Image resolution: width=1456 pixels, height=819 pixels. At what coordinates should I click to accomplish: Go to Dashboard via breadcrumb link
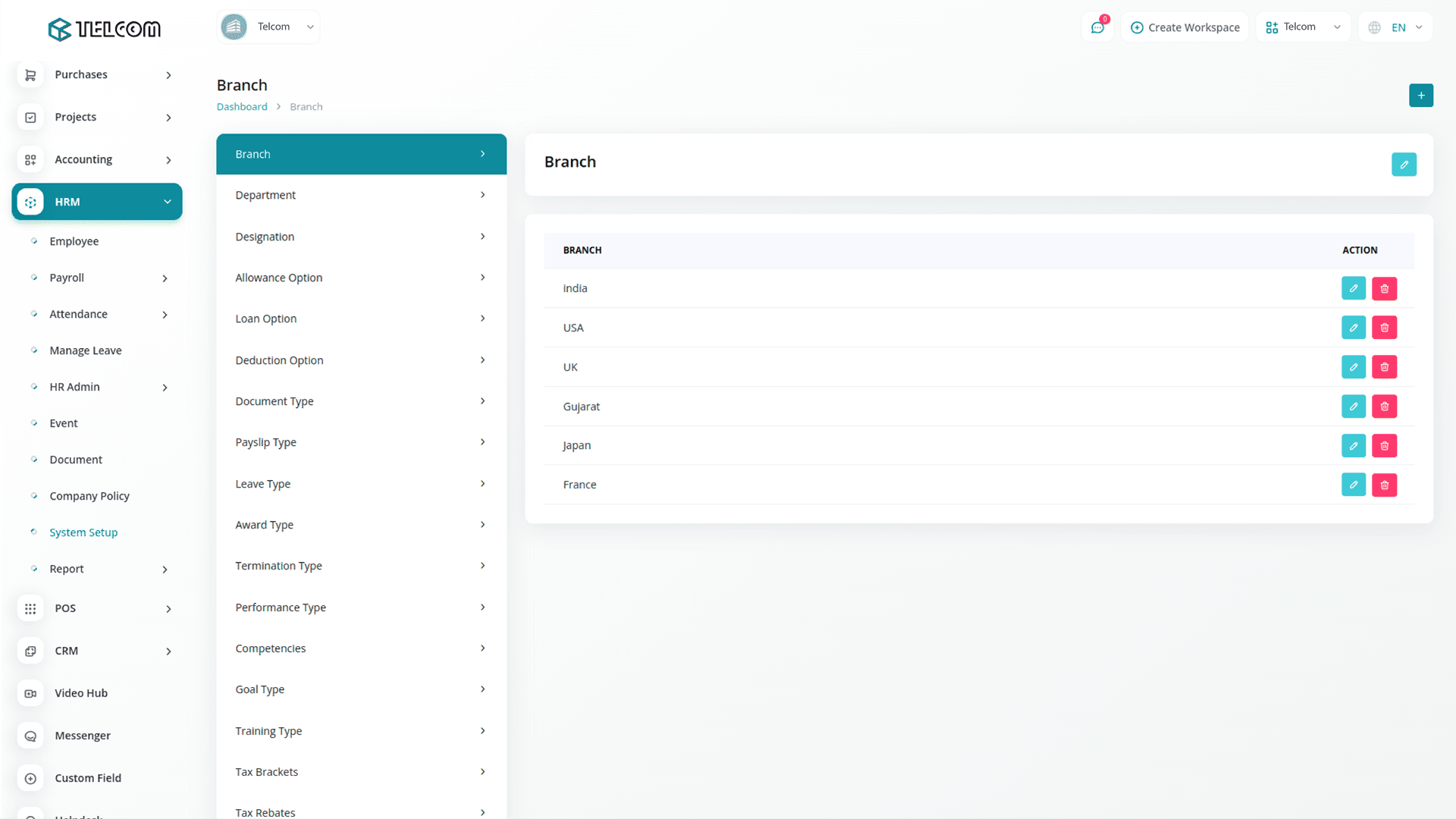(x=241, y=107)
